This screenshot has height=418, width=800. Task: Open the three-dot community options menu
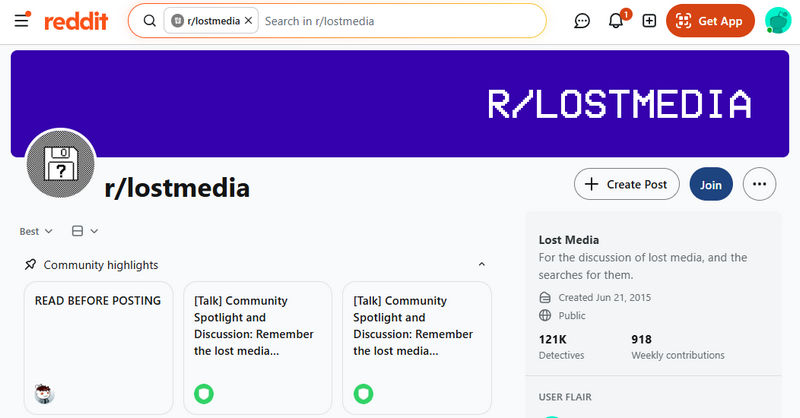759,184
